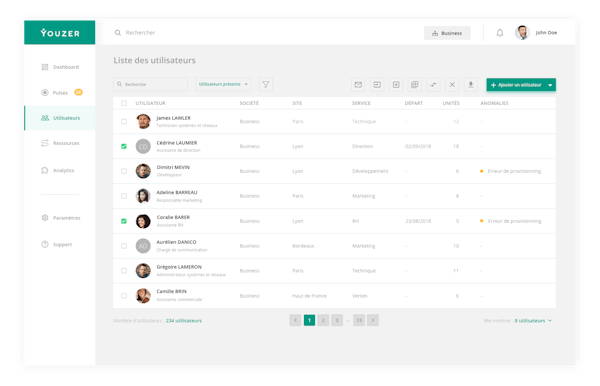Sort by the SERVICE column header

361,103
